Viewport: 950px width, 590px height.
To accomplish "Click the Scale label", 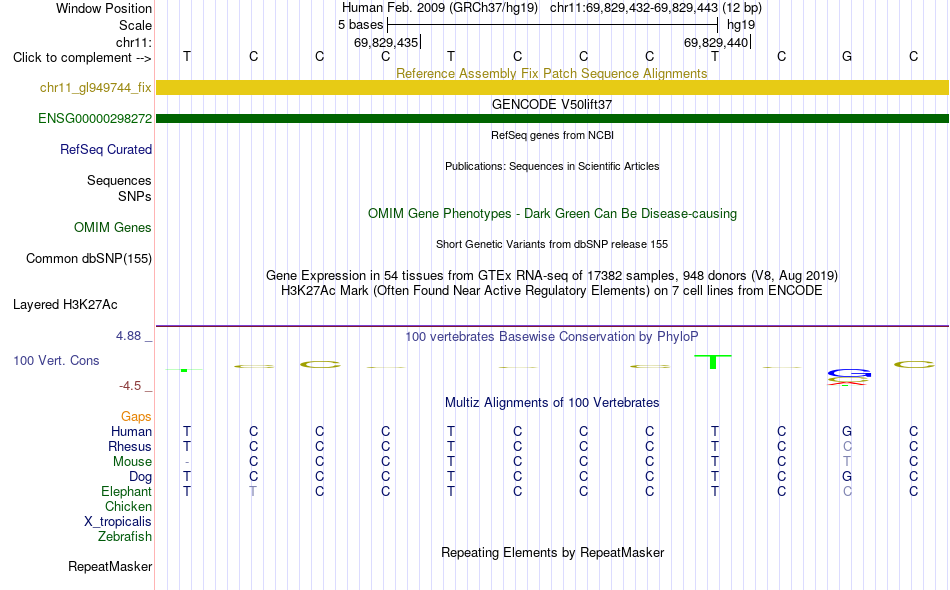I will click(135, 25).
